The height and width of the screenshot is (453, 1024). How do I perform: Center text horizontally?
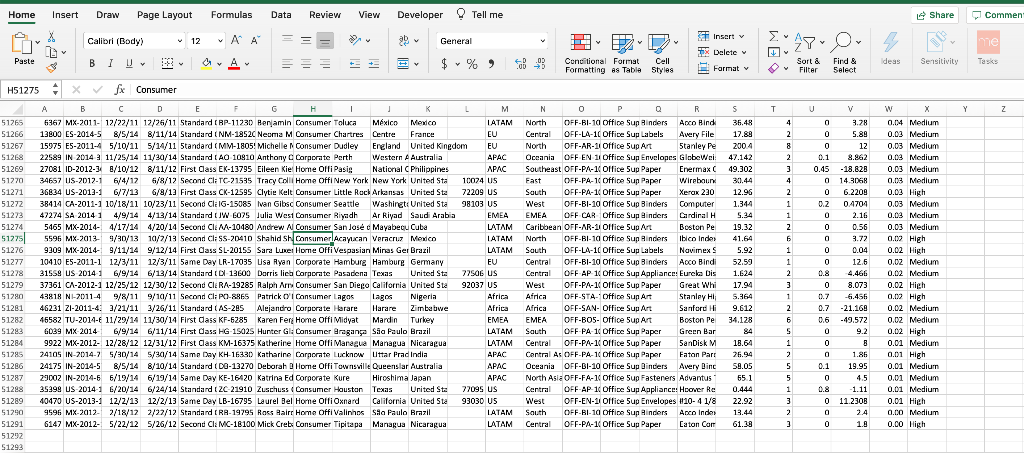pos(306,63)
